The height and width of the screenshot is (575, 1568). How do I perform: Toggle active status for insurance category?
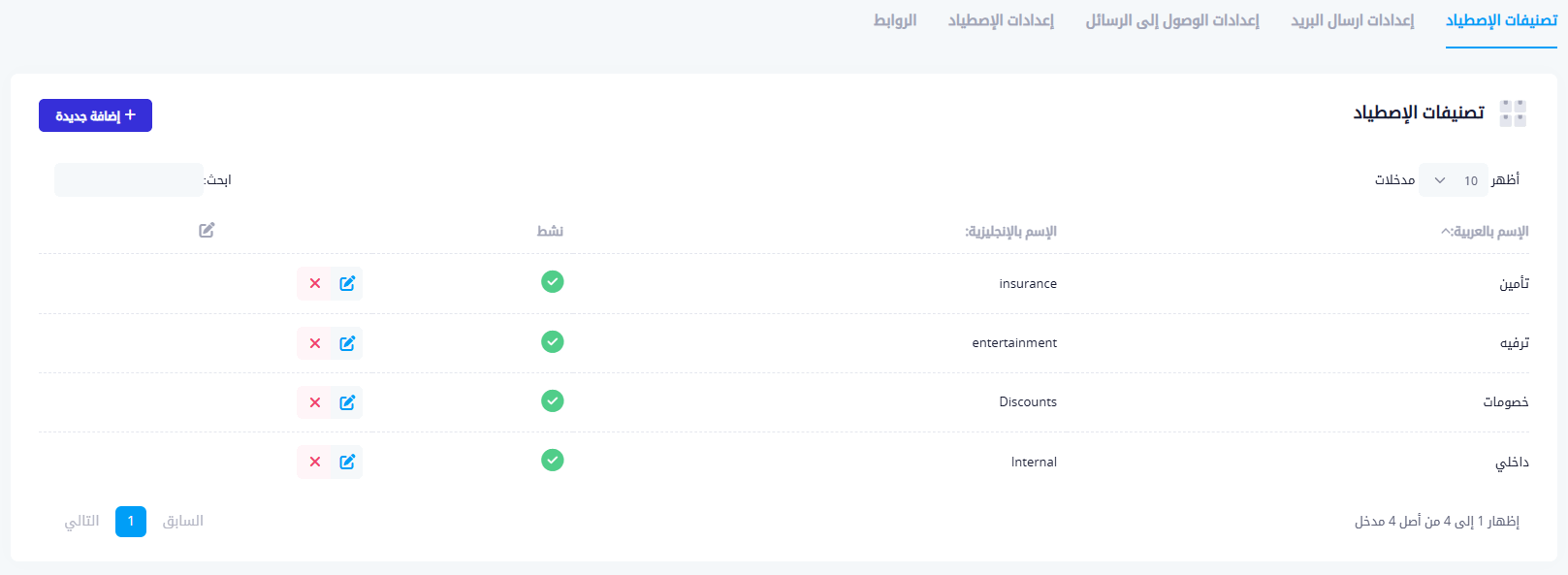552,282
